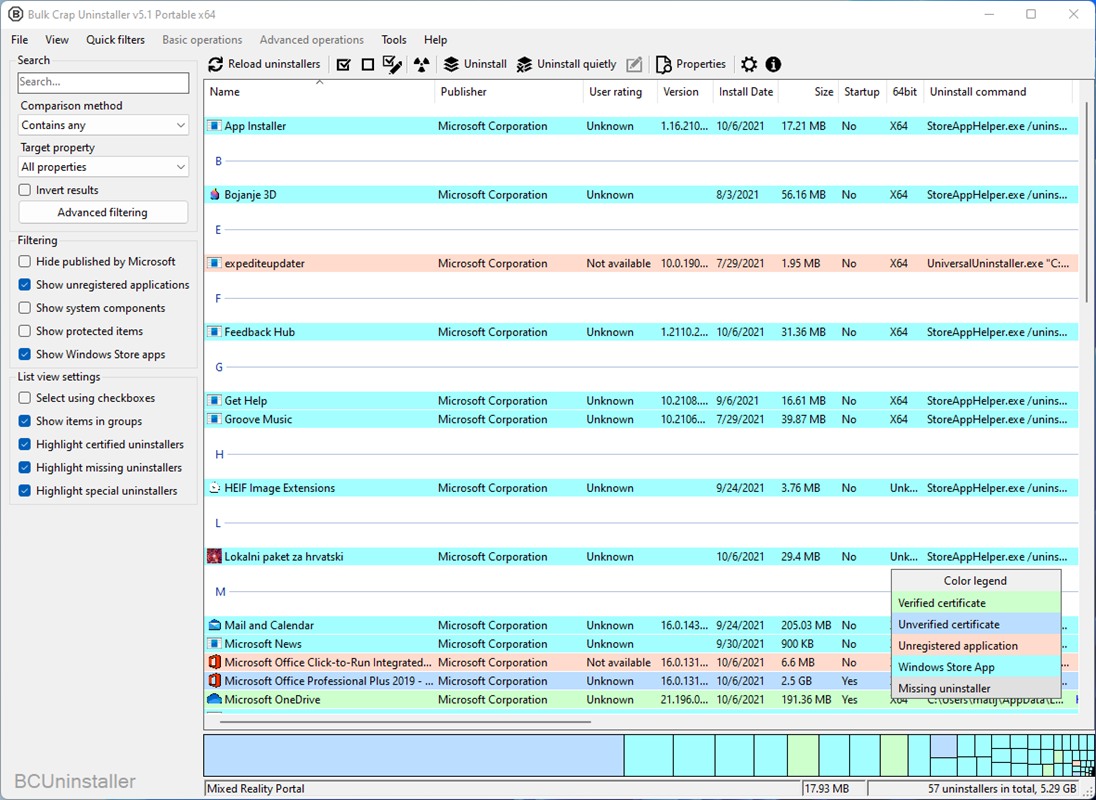Click the expediteupdater row icon
1096x800 pixels.
[x=215, y=263]
